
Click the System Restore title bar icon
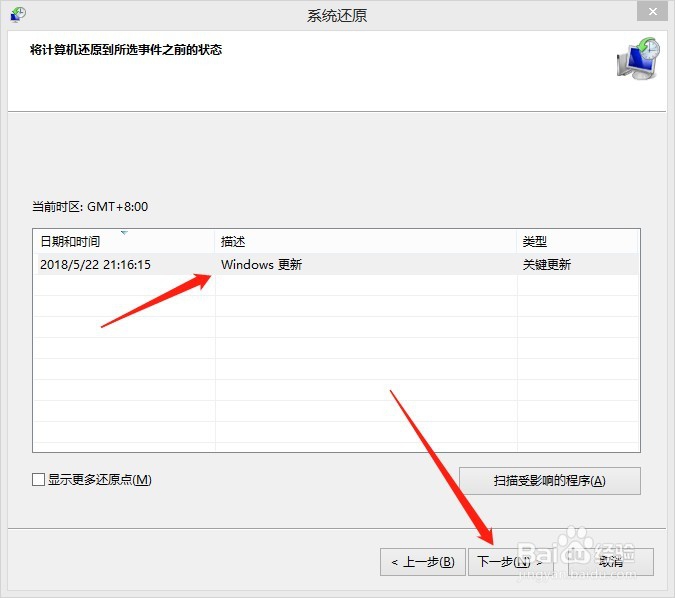pos(18,14)
